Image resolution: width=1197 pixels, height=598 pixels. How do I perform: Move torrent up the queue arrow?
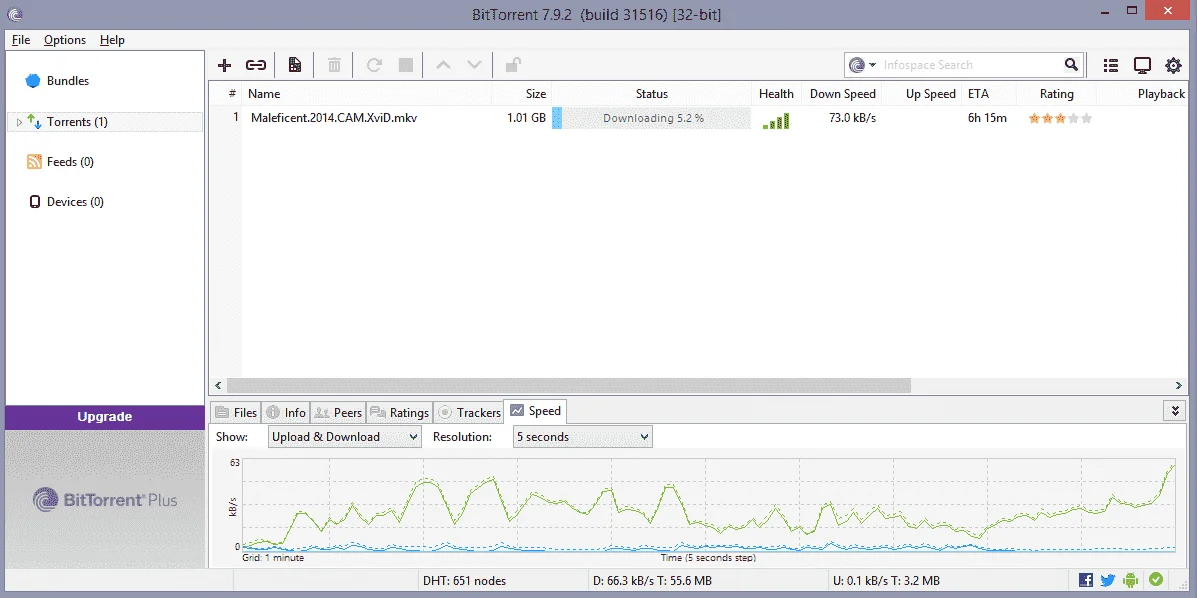[x=443, y=65]
